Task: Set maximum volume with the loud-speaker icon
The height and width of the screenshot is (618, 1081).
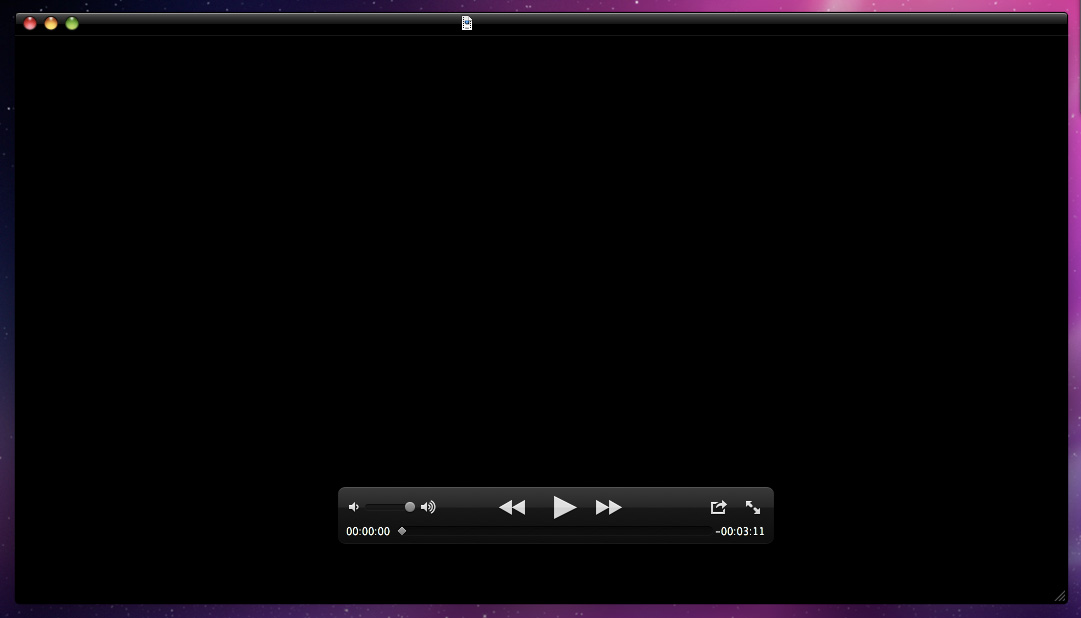Action: tap(428, 507)
